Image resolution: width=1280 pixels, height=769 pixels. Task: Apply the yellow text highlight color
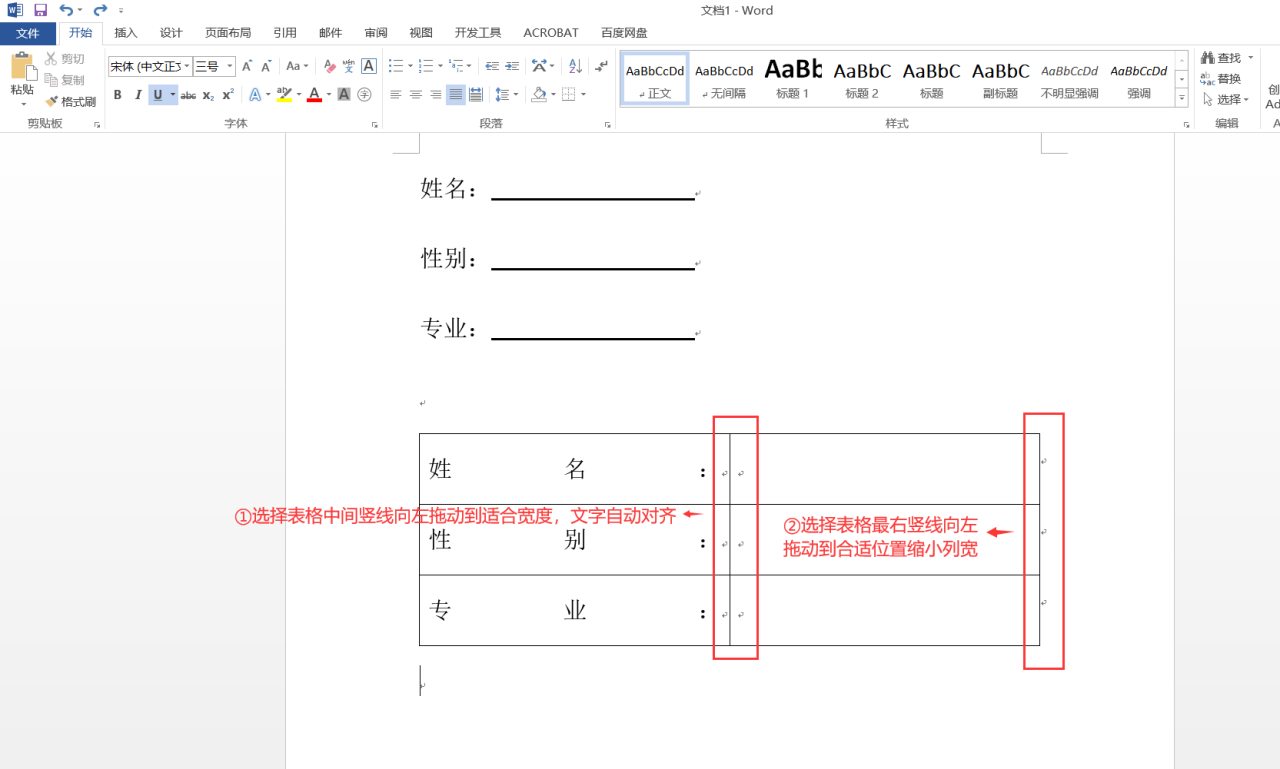tap(284, 95)
